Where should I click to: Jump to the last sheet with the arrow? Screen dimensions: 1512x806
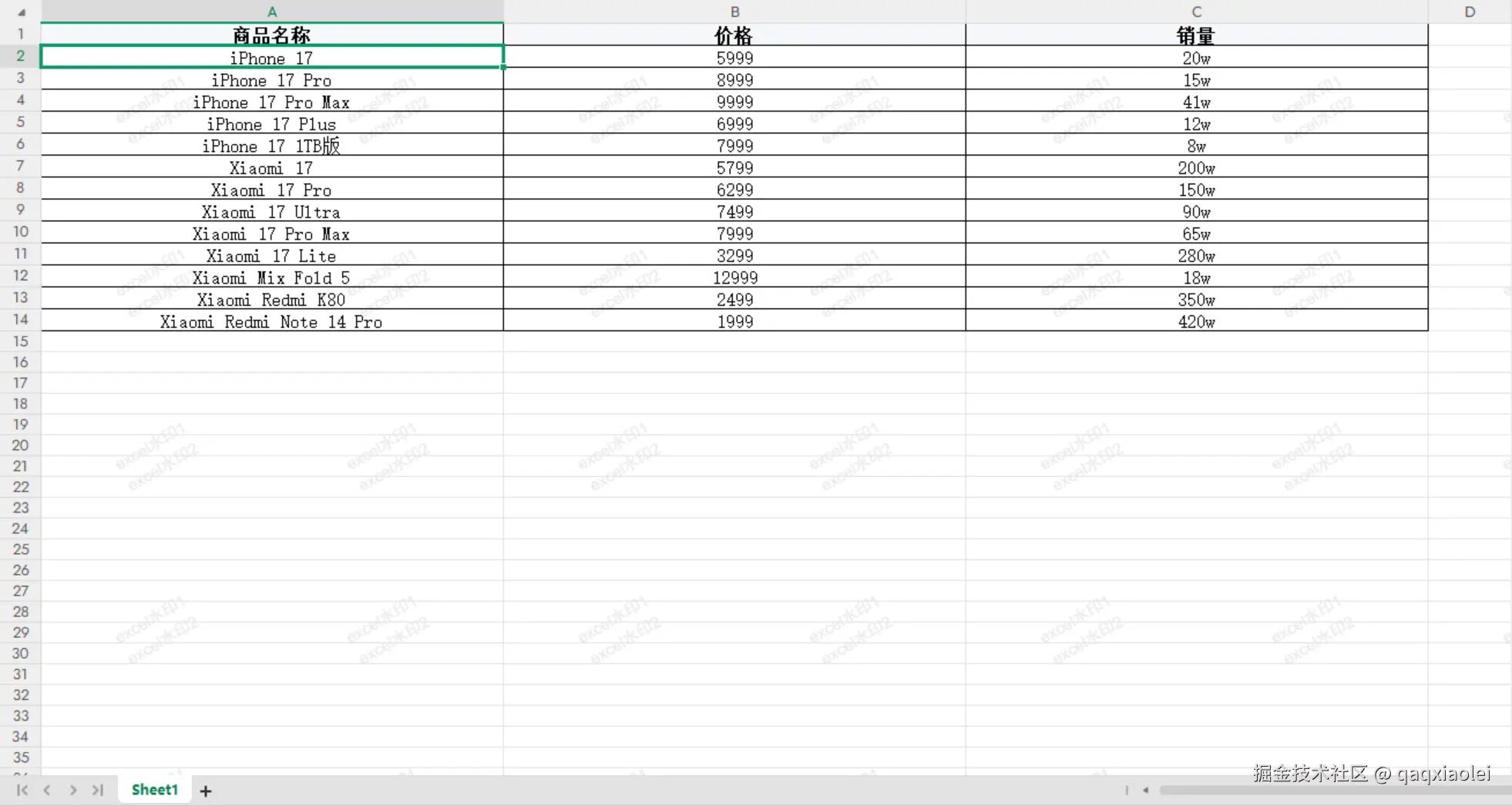pos(97,790)
